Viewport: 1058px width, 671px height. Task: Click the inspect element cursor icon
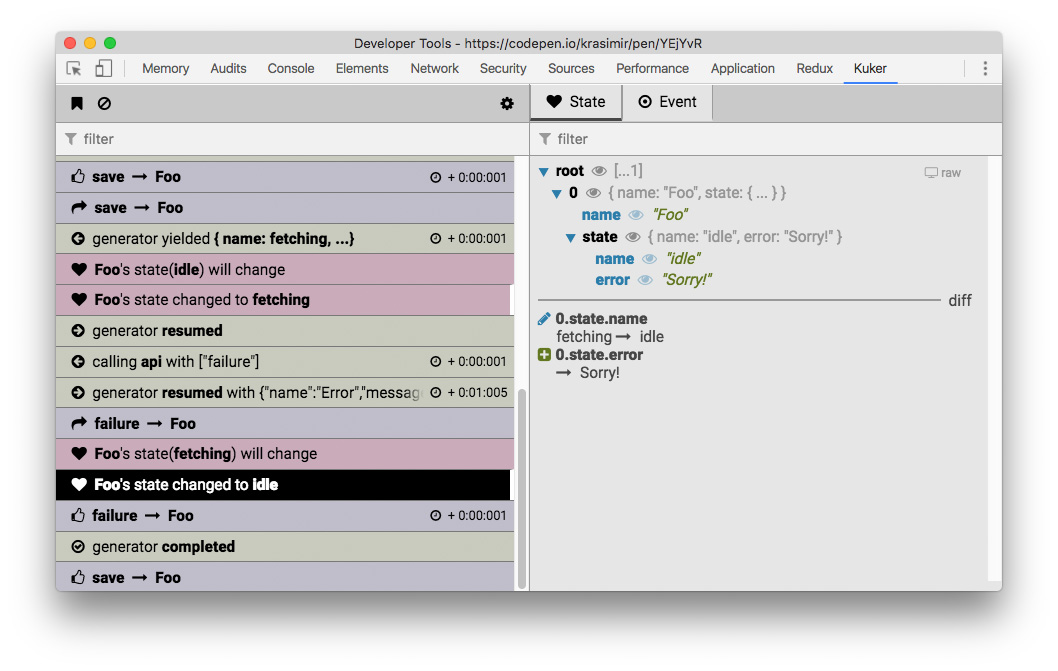[74, 68]
